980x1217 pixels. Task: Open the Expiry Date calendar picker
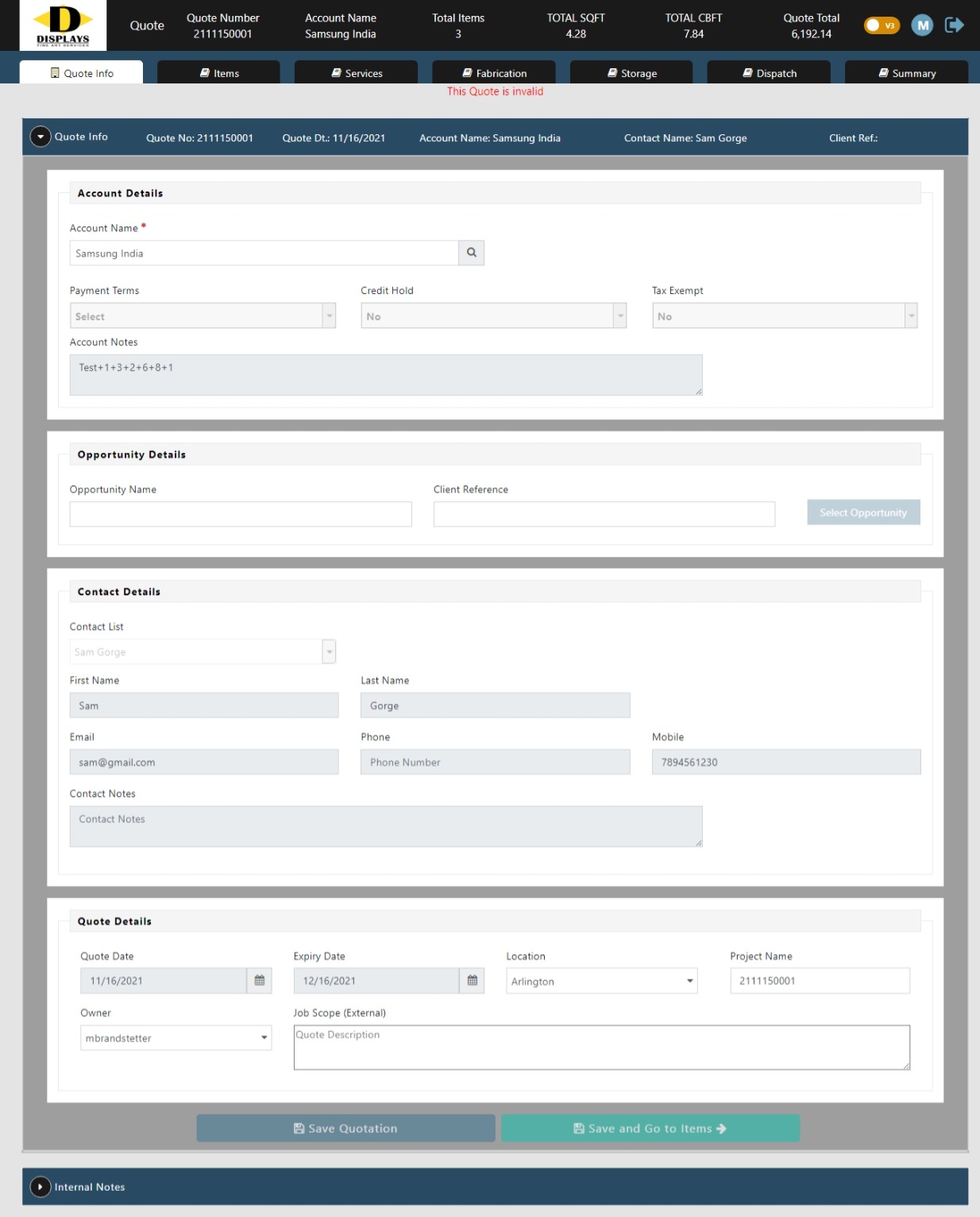click(472, 980)
